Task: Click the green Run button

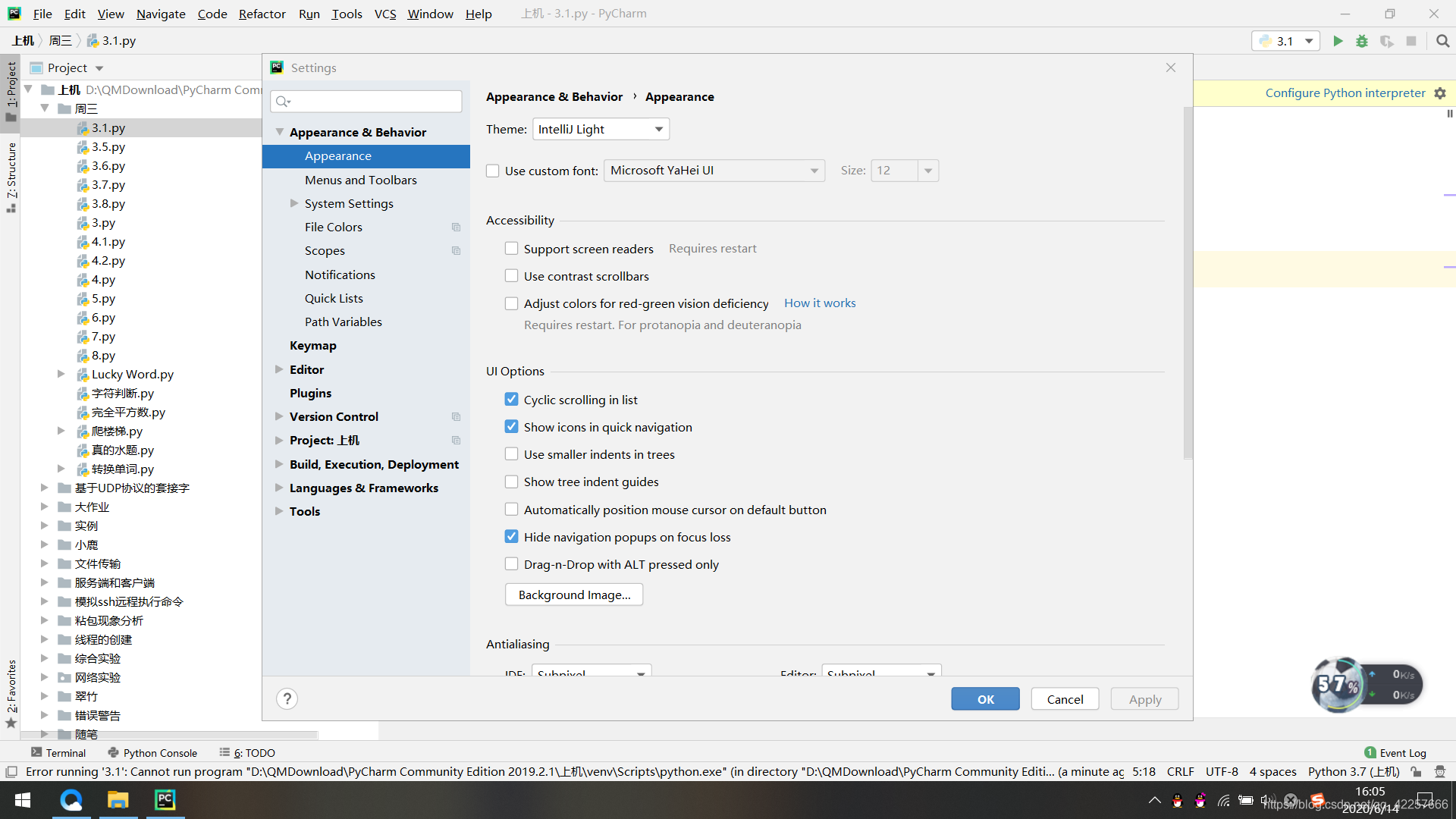Action: [1338, 41]
